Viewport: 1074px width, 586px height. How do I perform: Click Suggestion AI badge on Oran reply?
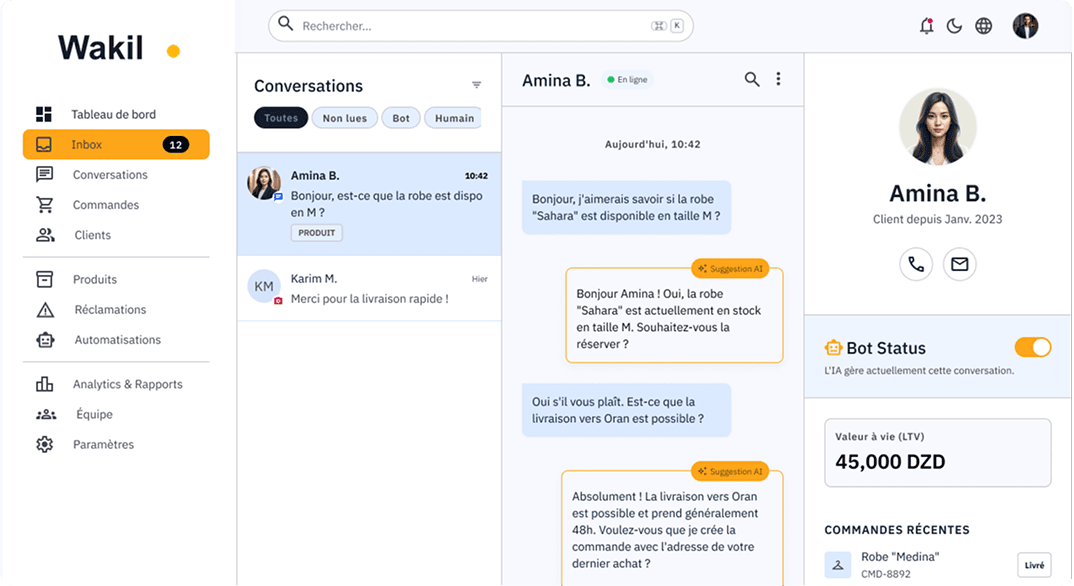pyautogui.click(x=730, y=472)
